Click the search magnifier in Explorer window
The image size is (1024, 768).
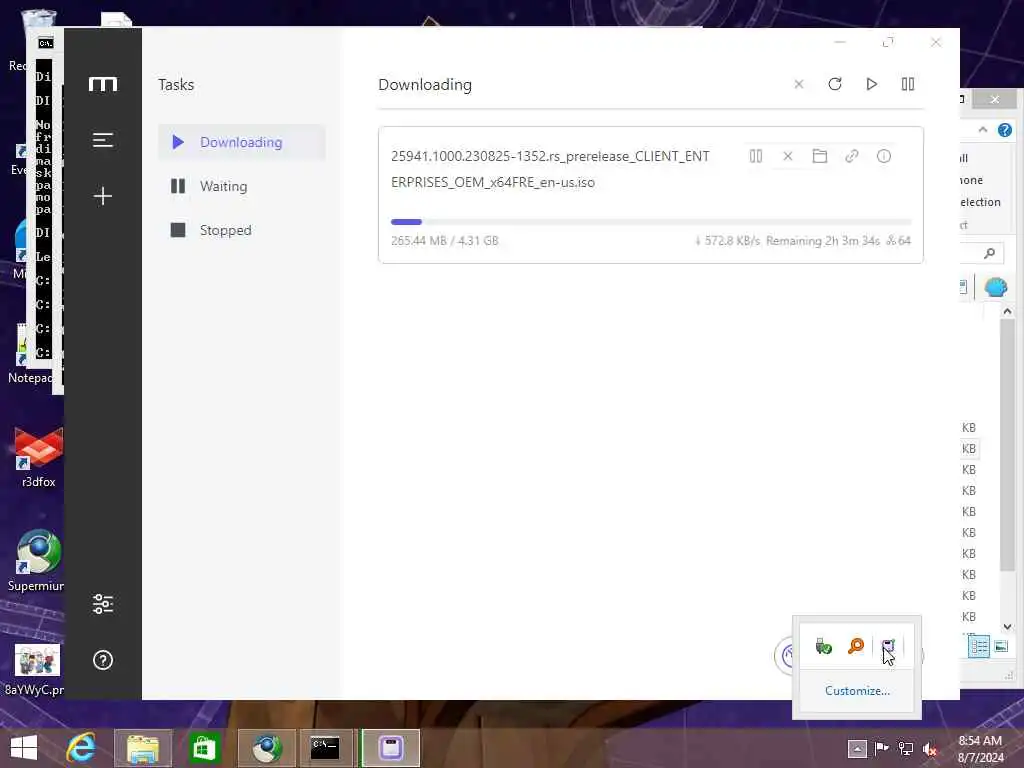[989, 253]
